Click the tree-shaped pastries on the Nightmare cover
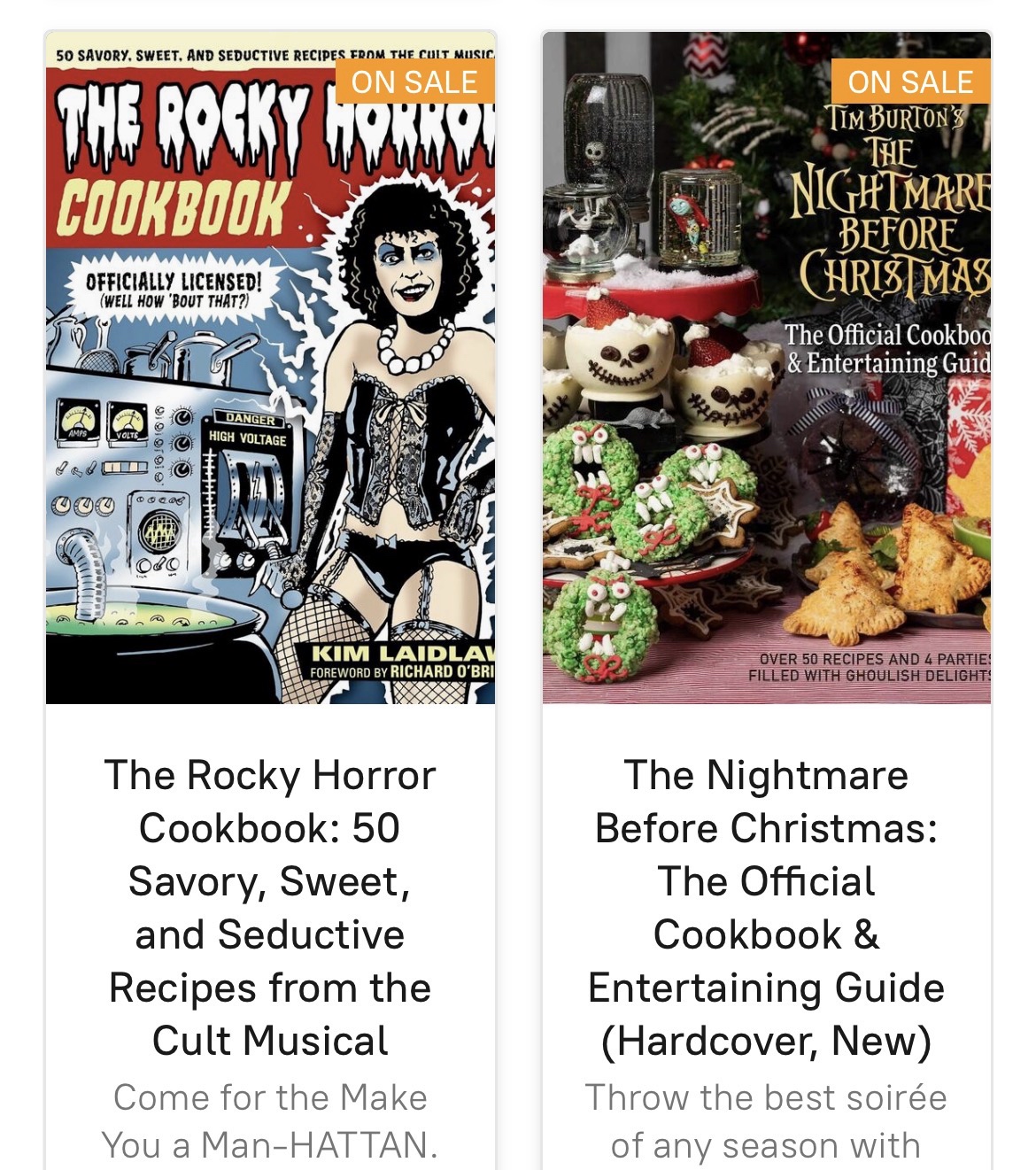The image size is (1036, 1170). (x=894, y=571)
